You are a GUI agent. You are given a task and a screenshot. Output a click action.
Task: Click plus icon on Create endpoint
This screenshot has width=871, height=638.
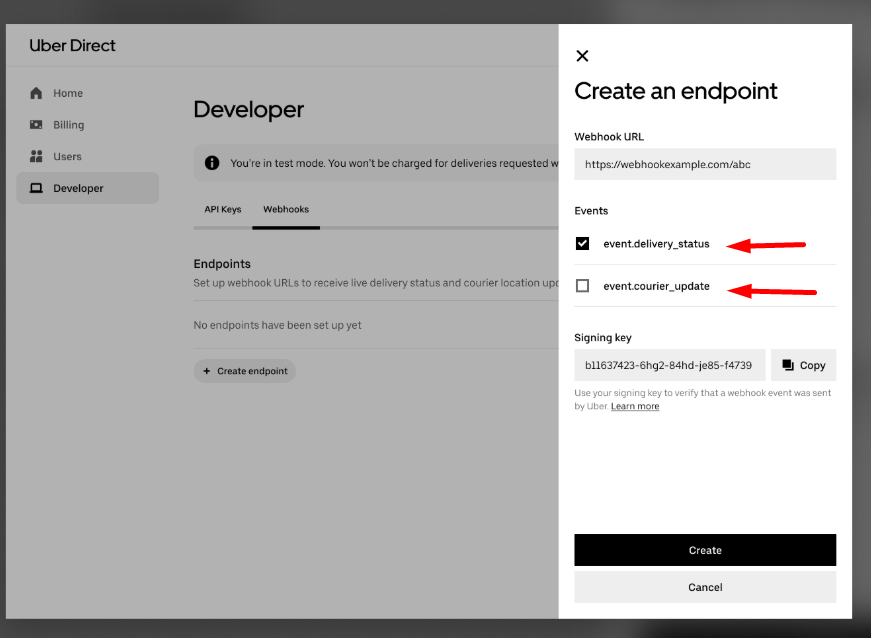pos(207,371)
